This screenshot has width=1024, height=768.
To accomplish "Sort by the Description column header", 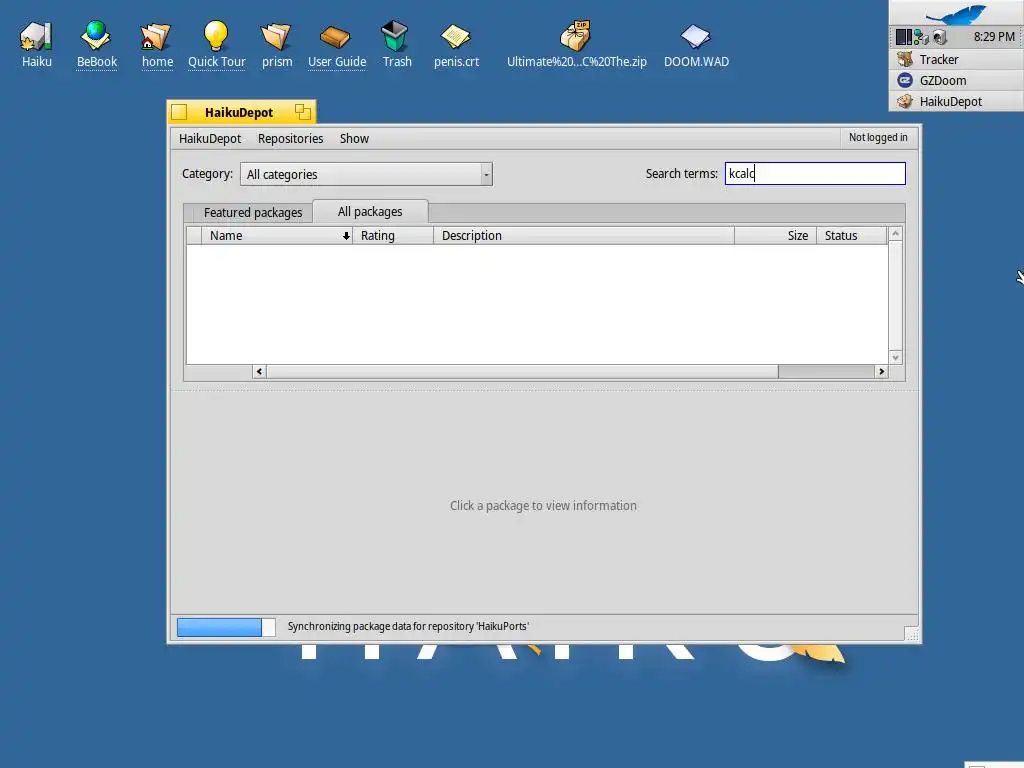I will click(584, 236).
